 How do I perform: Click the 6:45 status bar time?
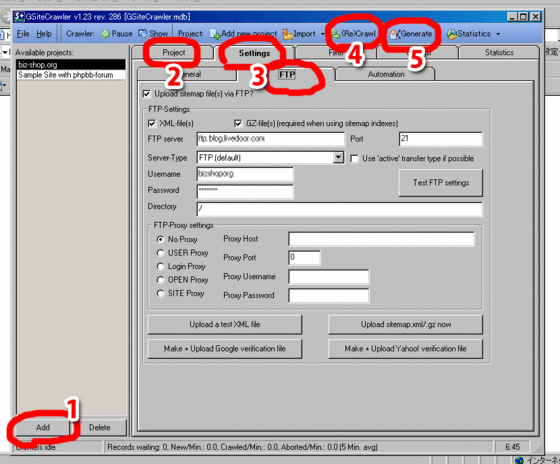512,447
